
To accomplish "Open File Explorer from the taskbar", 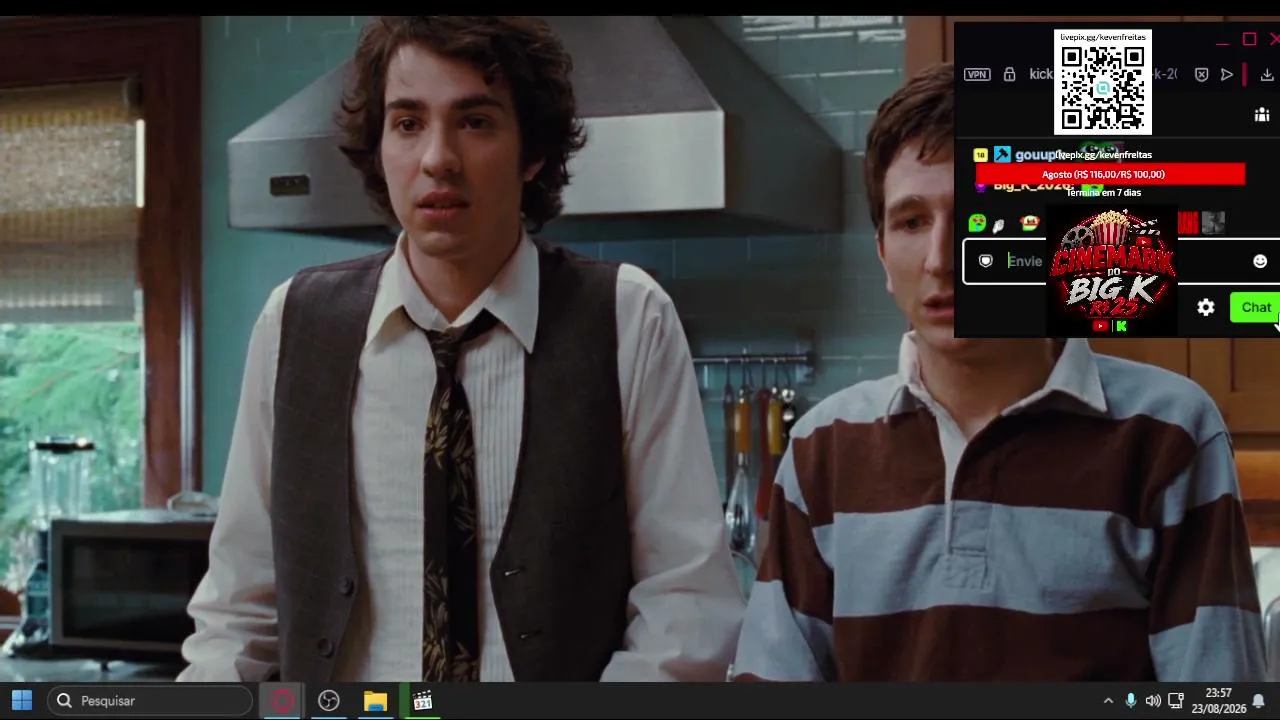I will 375,701.
